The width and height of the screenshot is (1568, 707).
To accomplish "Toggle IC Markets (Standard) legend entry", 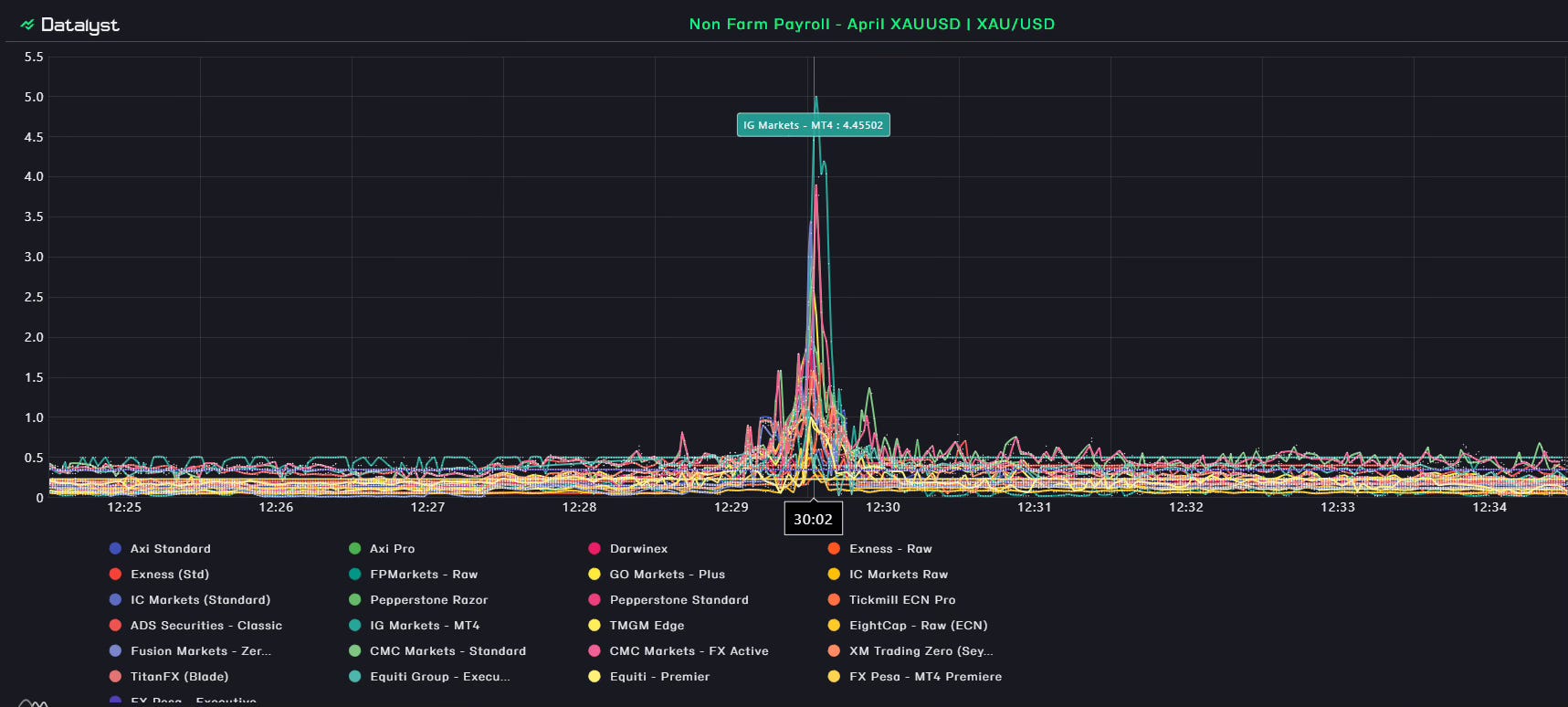I will 190,600.
